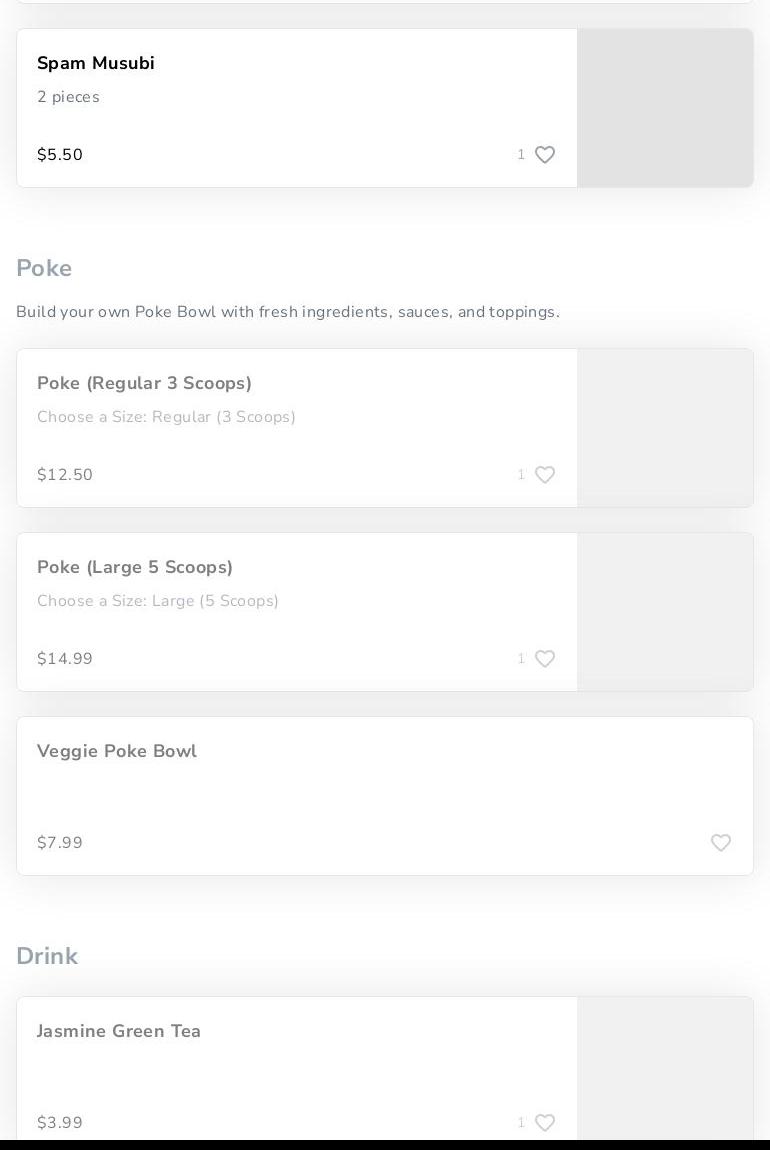View Poke Large 5 Scoops image

click(665, 612)
